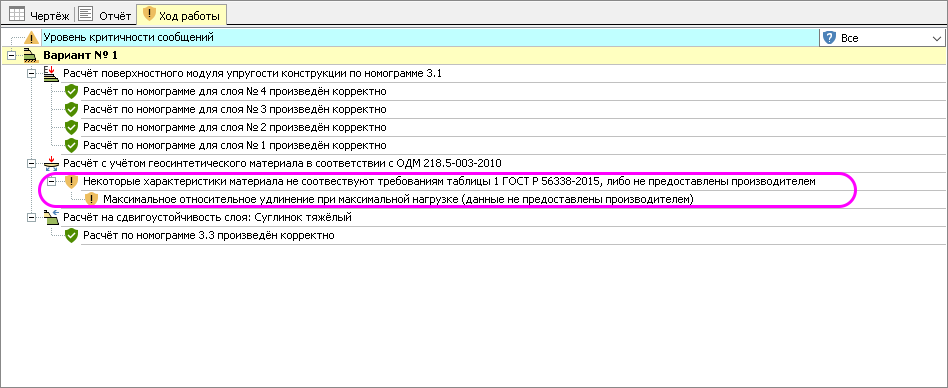
Task: Click the Вариант № 1 road icon
Action: tap(31, 56)
